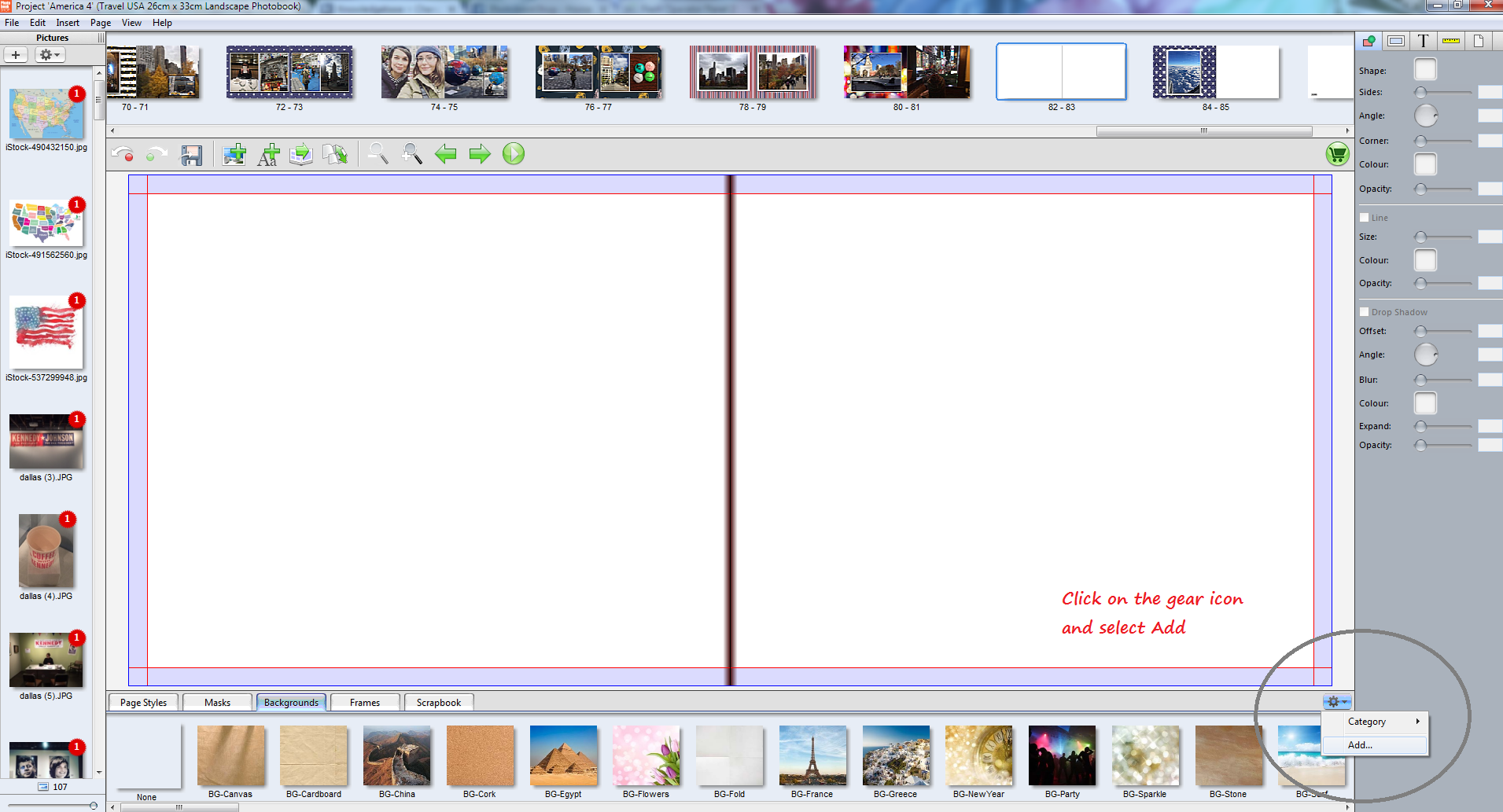Click the shape Angle dial
The height and width of the screenshot is (812, 1503).
click(x=1426, y=116)
